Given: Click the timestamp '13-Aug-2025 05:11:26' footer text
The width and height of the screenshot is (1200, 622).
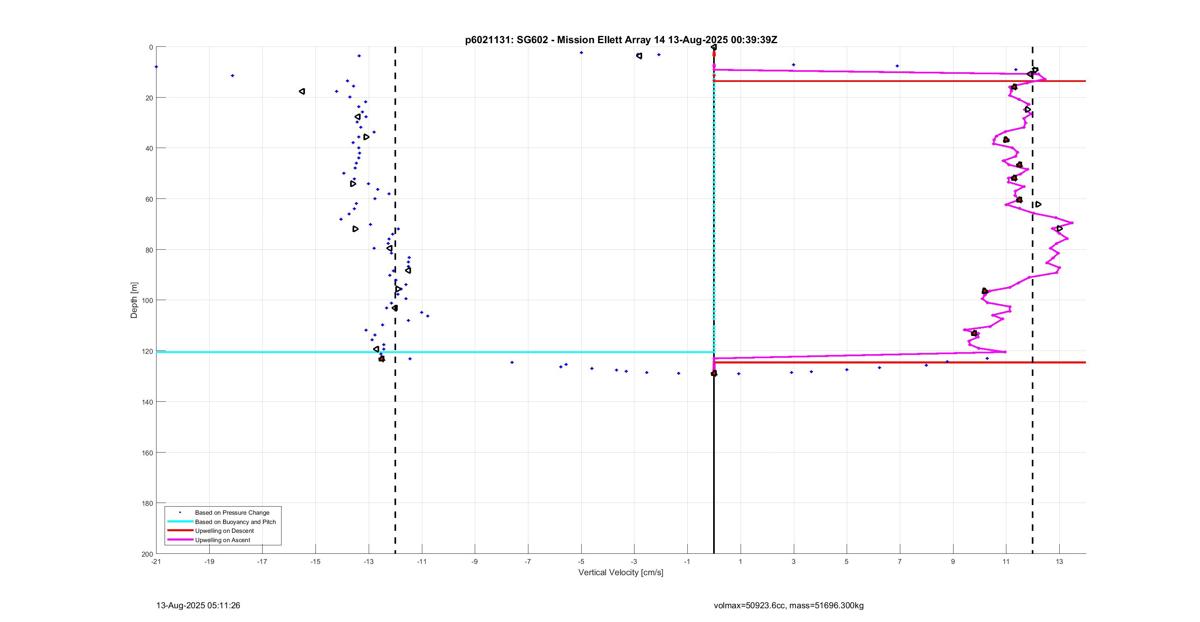Looking at the screenshot, I should tap(198, 605).
